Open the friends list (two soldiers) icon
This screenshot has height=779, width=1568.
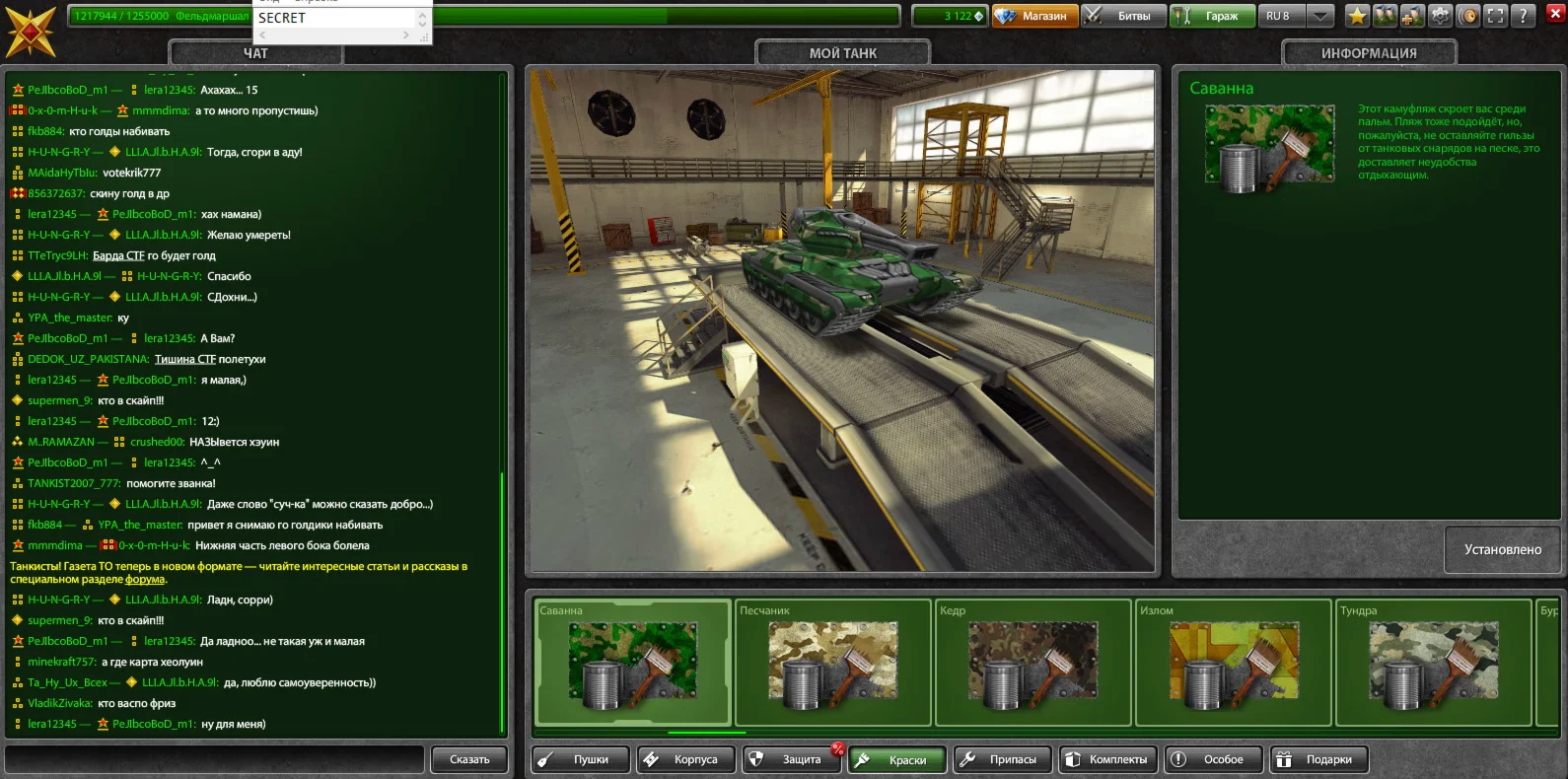point(1385,16)
